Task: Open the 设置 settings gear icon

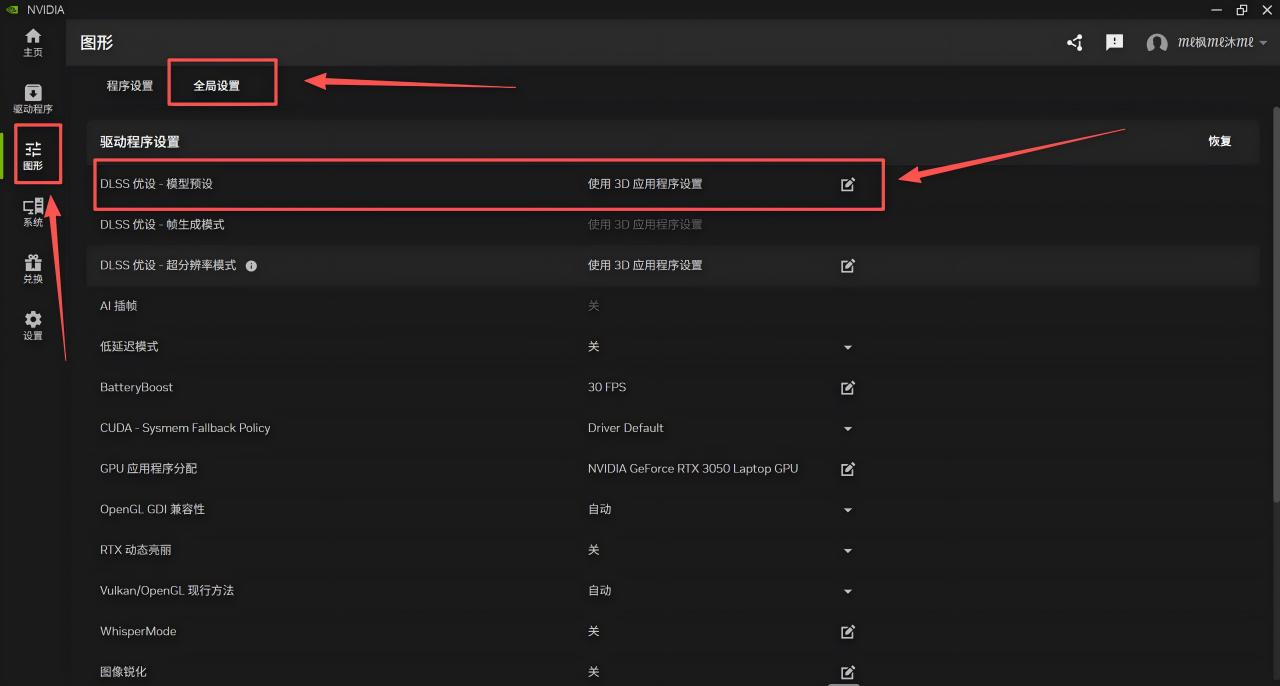Action: (x=33, y=326)
